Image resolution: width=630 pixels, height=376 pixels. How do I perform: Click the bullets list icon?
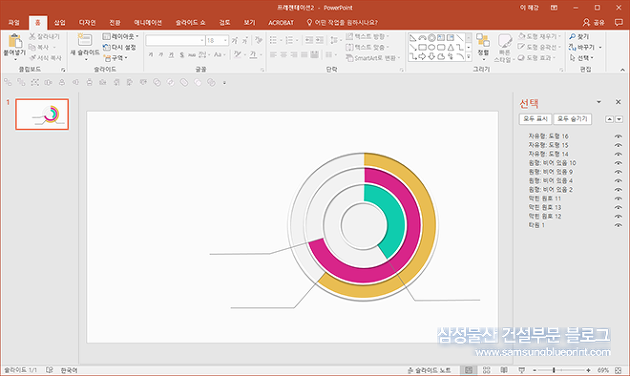273,40
